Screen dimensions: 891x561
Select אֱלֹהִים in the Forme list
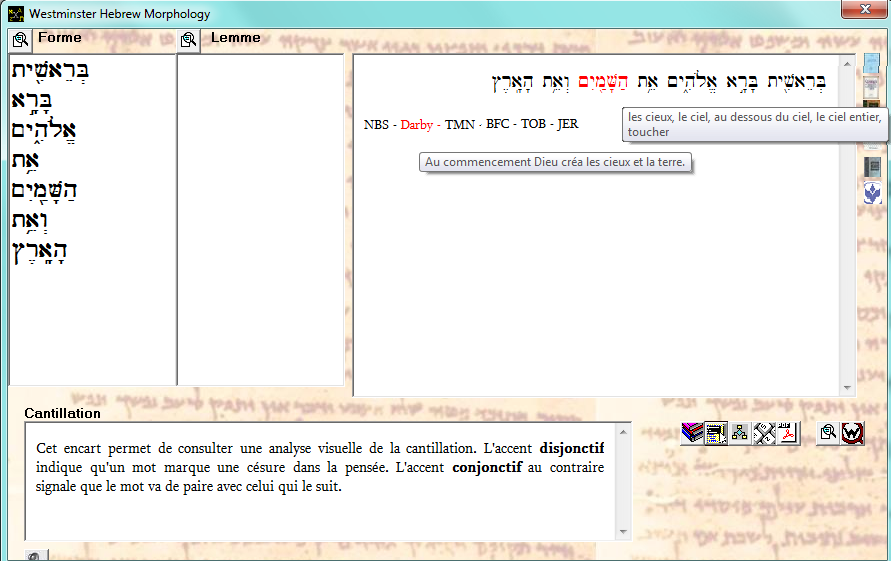click(x=44, y=130)
